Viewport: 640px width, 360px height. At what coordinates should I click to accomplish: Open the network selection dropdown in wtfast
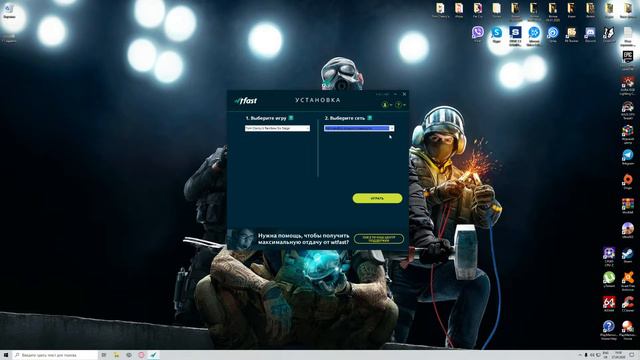(359, 128)
